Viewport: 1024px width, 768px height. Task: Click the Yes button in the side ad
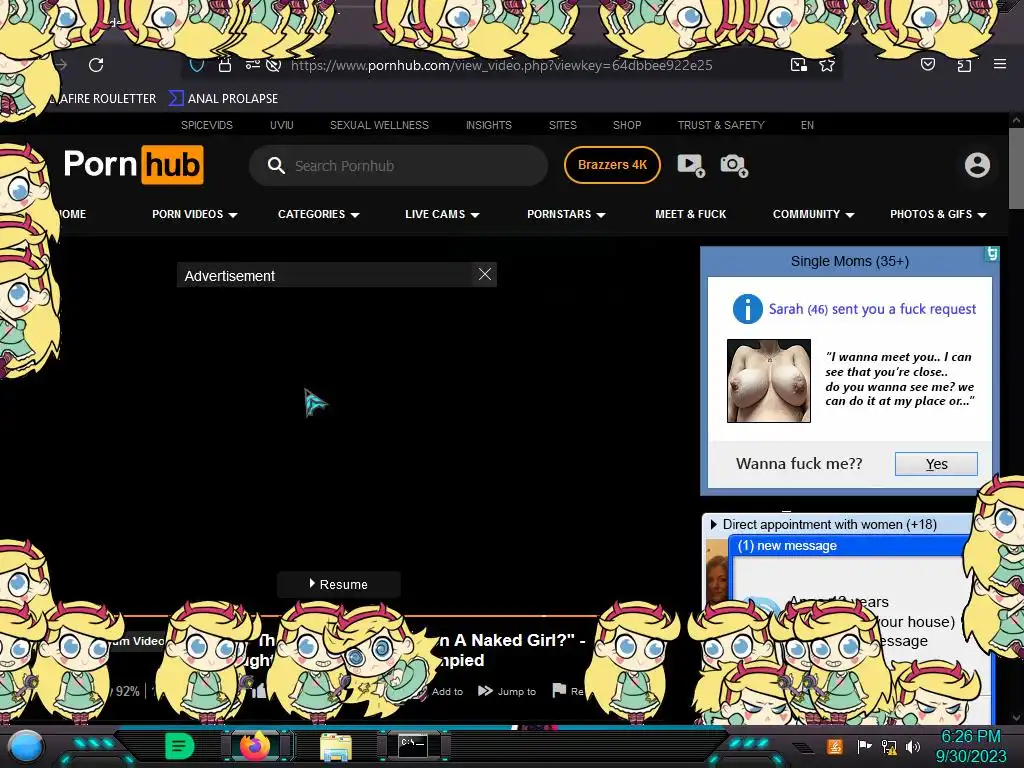pos(936,464)
